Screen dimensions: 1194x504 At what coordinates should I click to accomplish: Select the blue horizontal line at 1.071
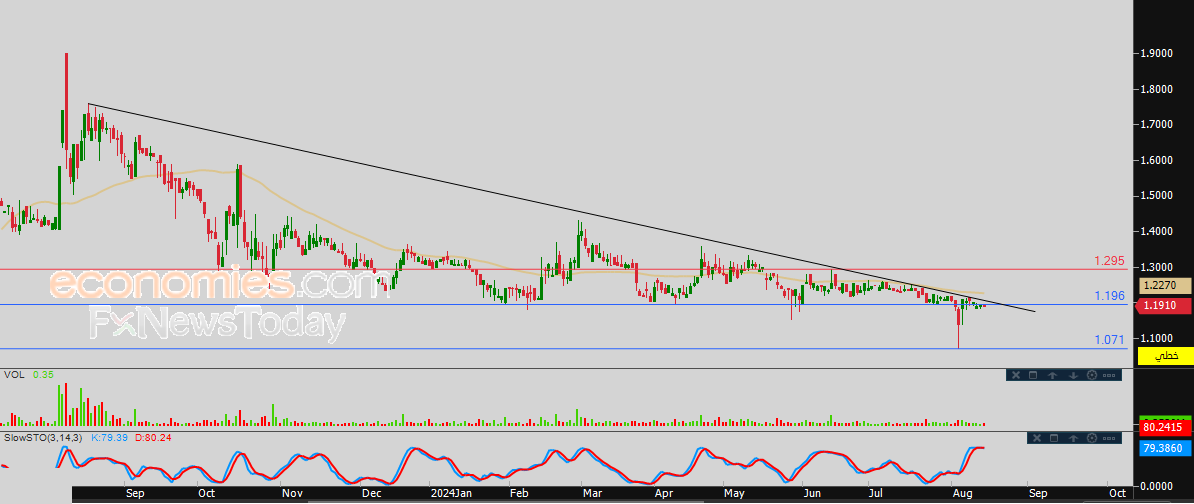(x=563, y=349)
